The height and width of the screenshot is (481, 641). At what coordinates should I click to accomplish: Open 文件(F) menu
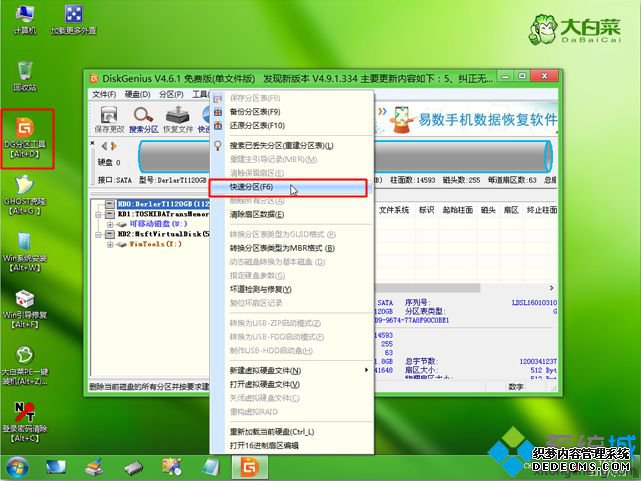coord(104,94)
